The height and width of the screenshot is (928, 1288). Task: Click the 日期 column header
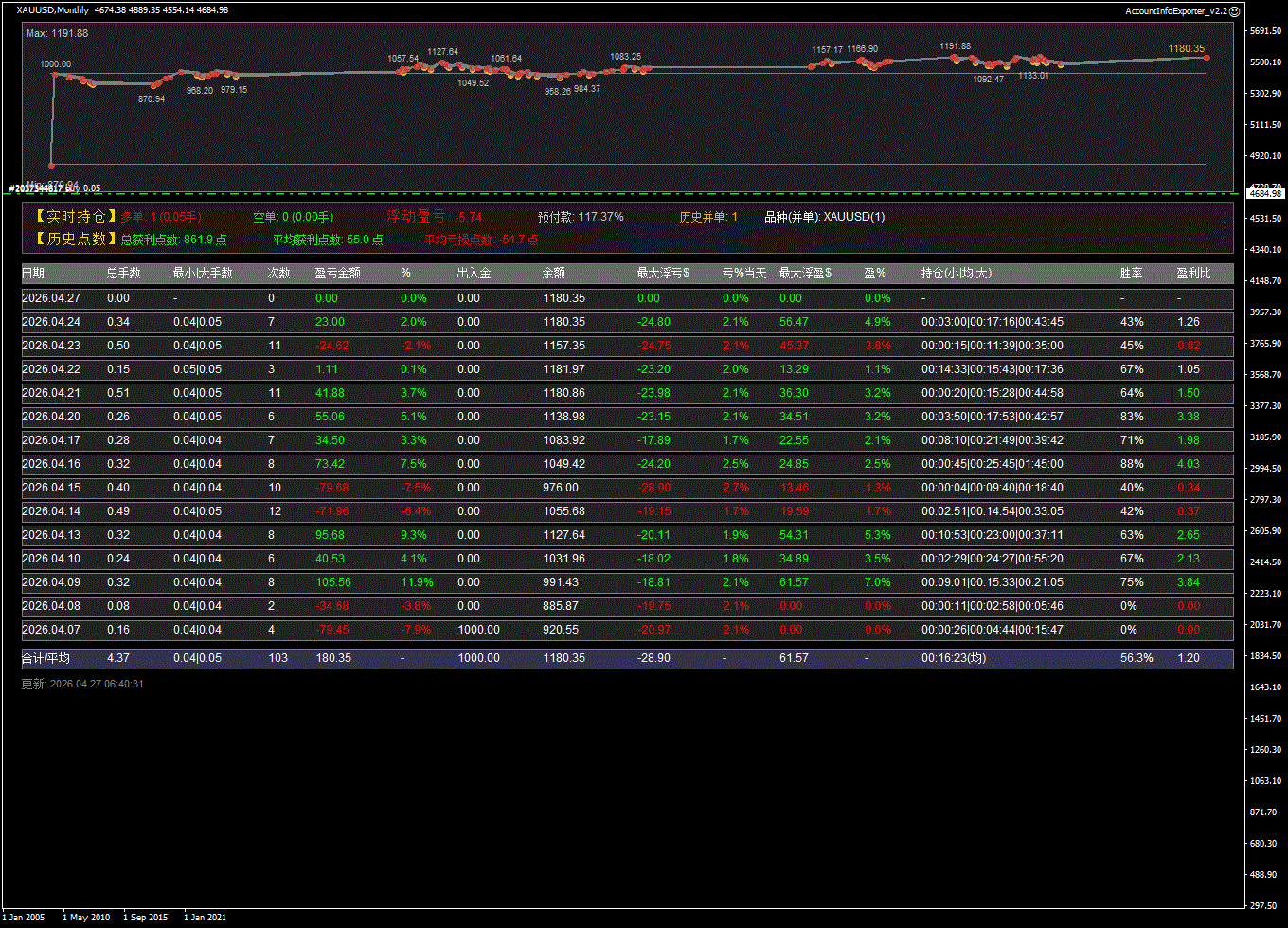[32, 274]
